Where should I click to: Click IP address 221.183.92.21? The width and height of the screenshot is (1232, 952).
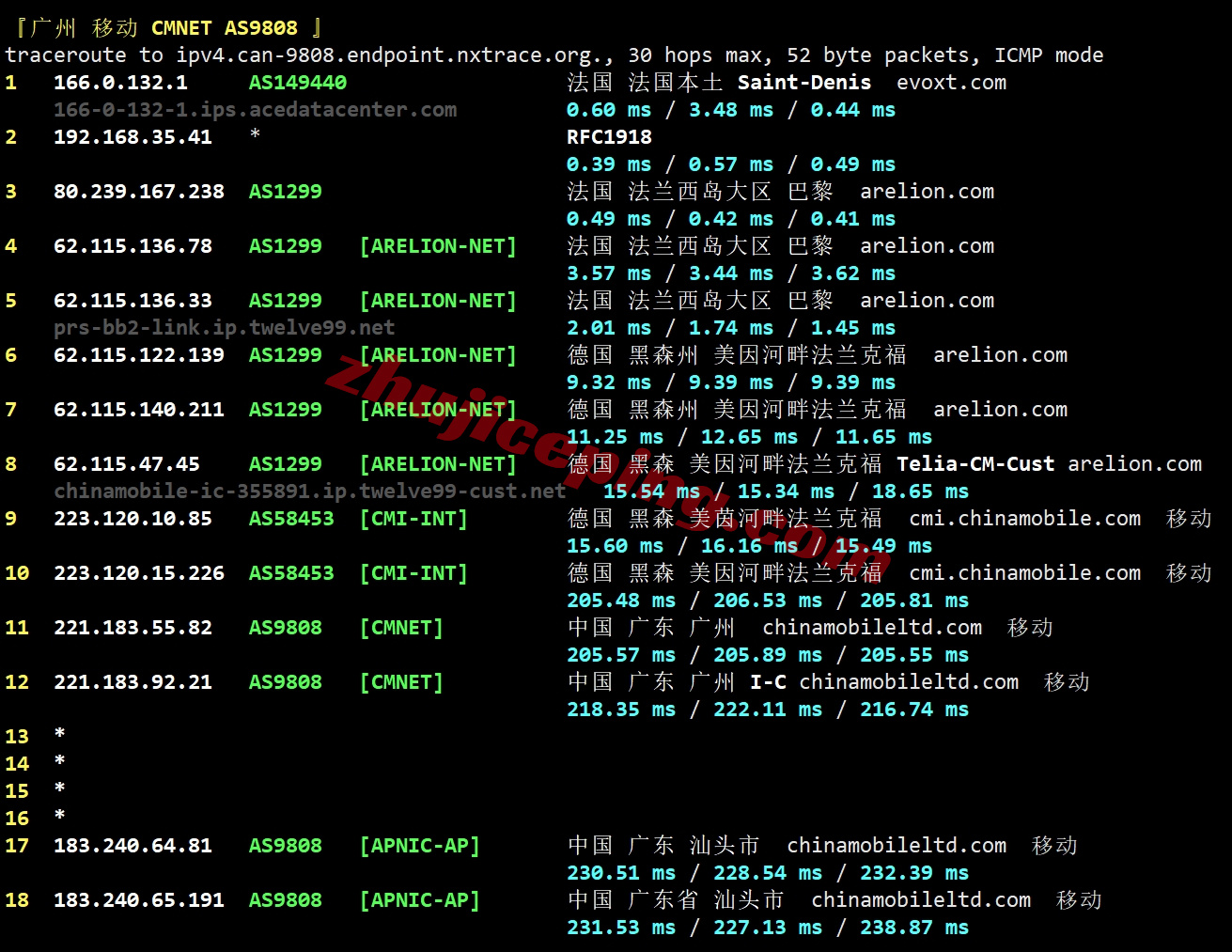tap(133, 682)
